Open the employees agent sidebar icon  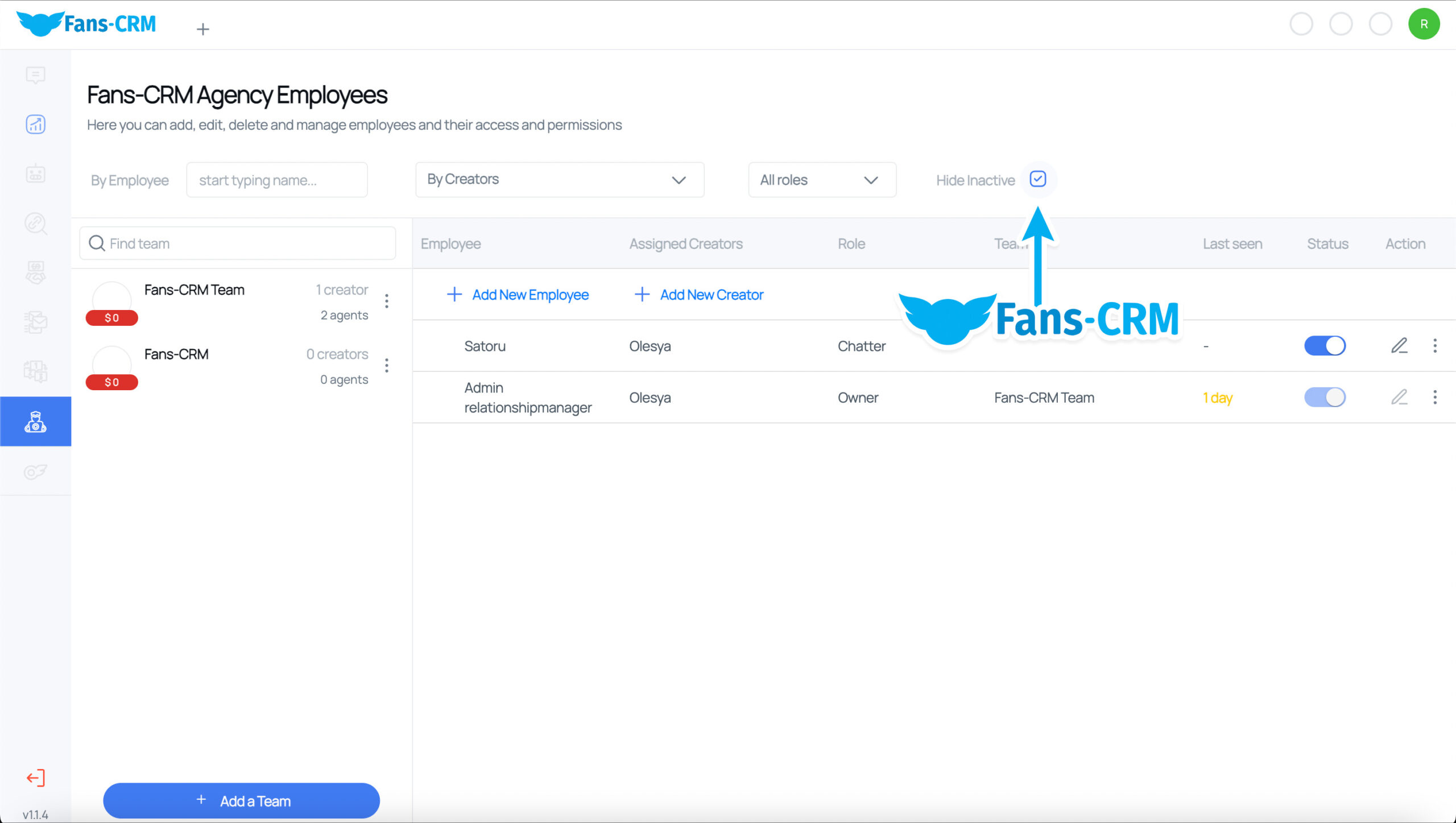[35, 421]
